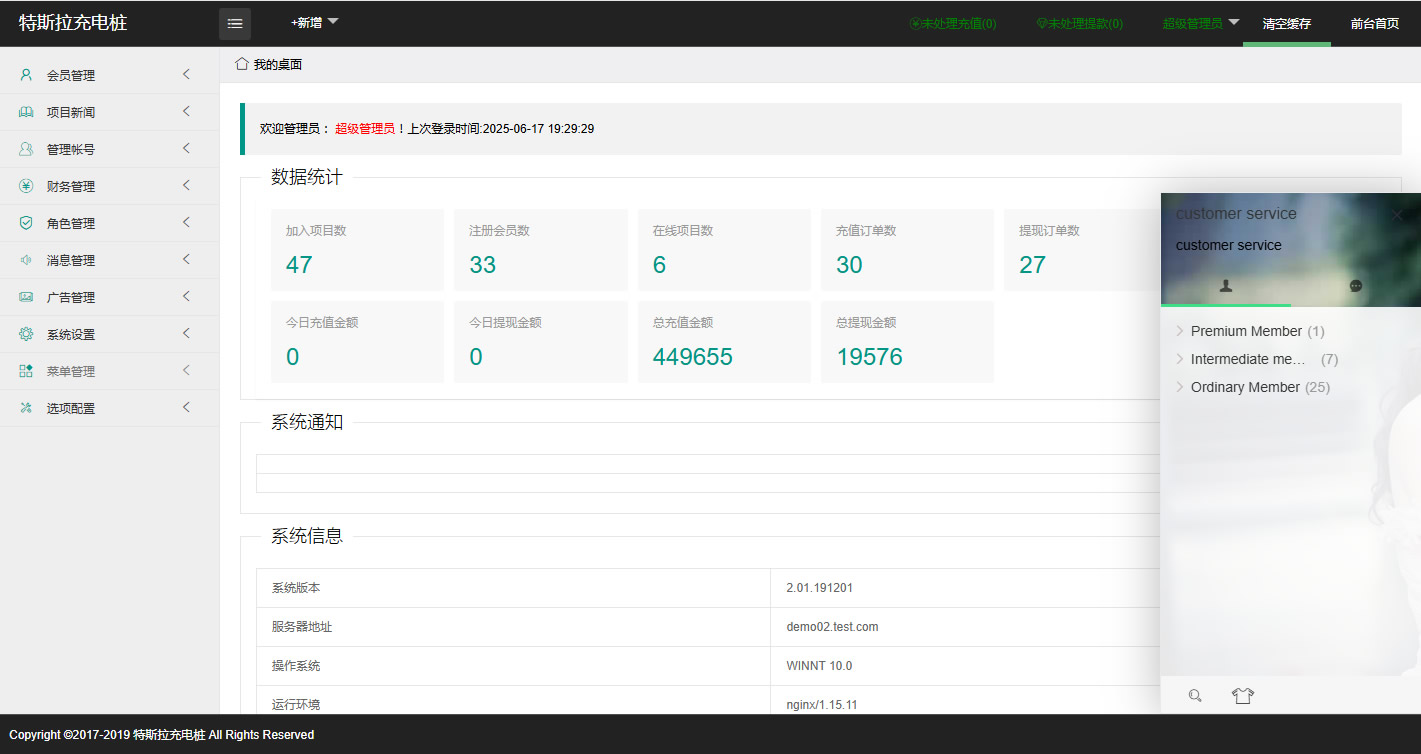The image size is (1421, 754).
Task: Open 超级管理员 account dropdown
Action: click(1201, 23)
